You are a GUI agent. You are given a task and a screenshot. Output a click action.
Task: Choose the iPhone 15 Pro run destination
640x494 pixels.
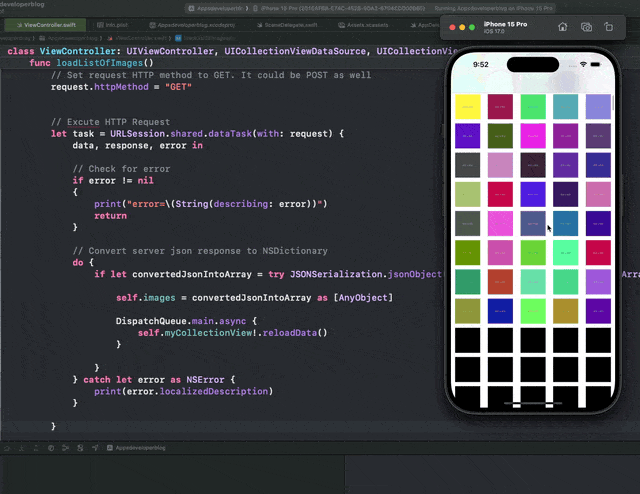(339, 8)
